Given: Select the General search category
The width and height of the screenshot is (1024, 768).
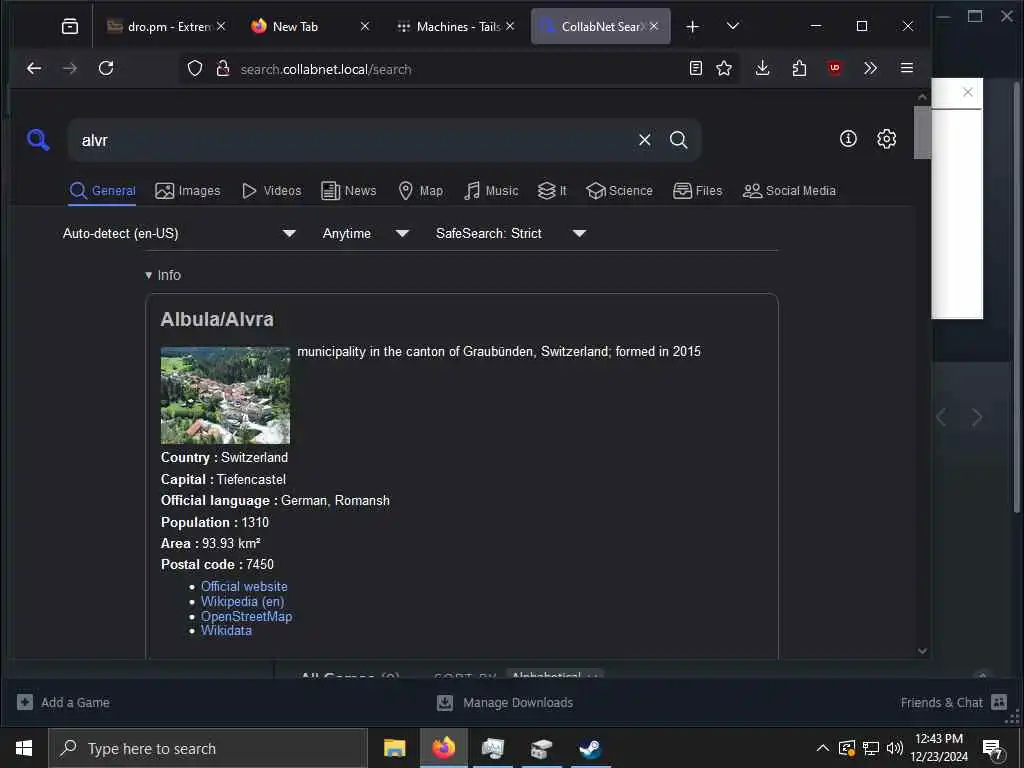Looking at the screenshot, I should click(103, 191).
